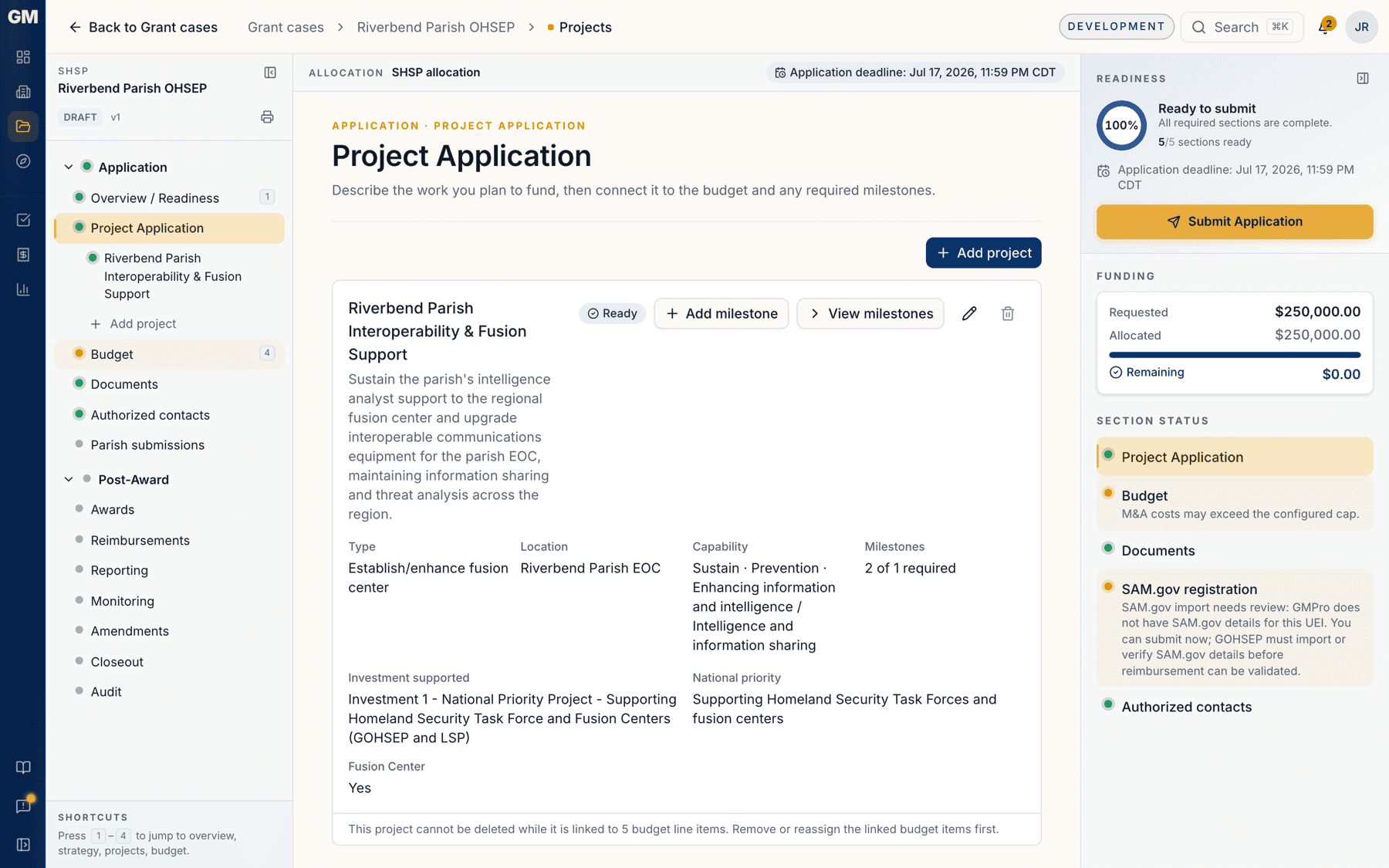Click the header deadline calendar icon
The height and width of the screenshot is (868, 1389).
[x=780, y=73]
